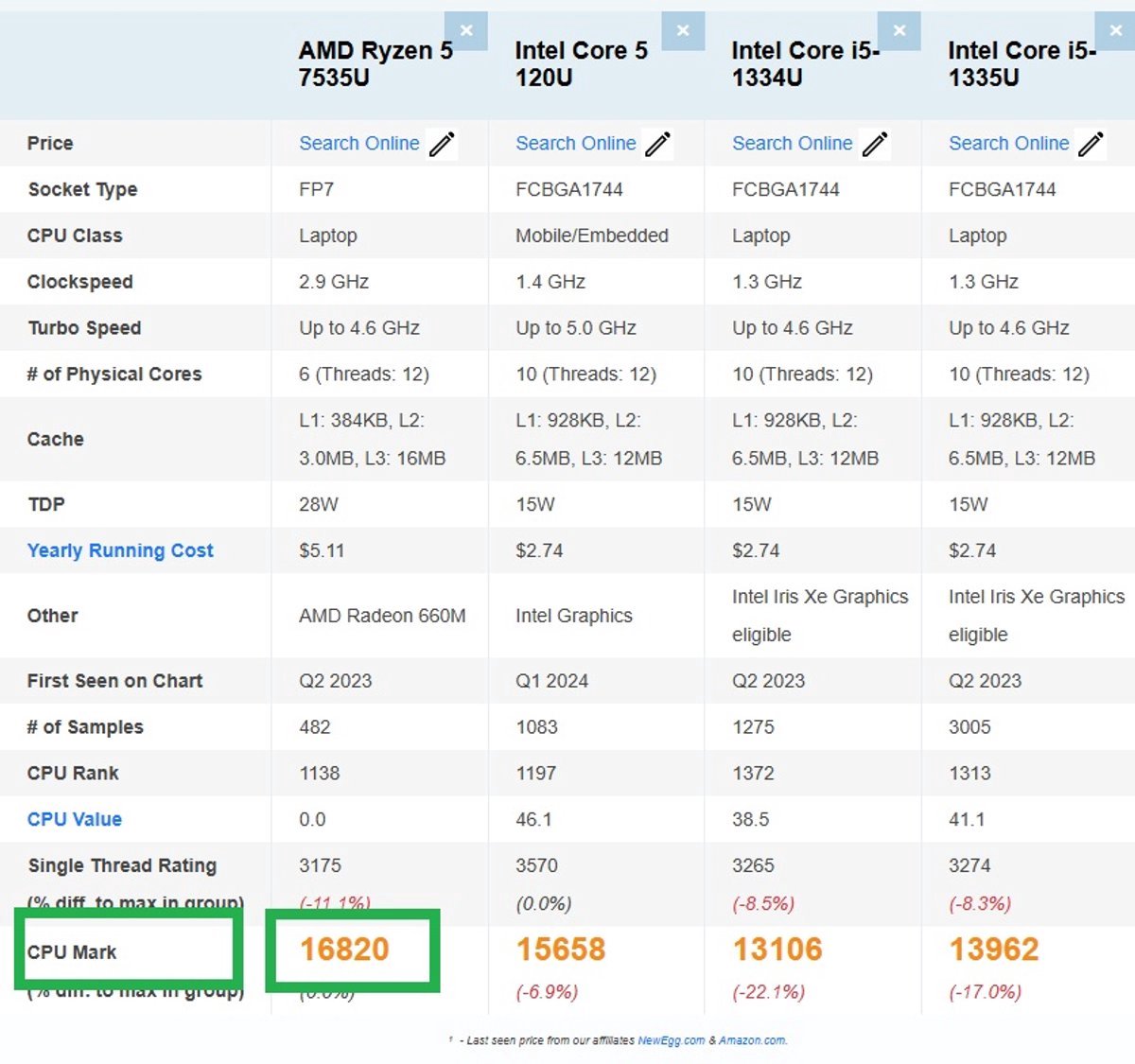The width and height of the screenshot is (1135, 1064).
Task: Edit price pencil for Core i5-1335U
Action: click(1091, 144)
